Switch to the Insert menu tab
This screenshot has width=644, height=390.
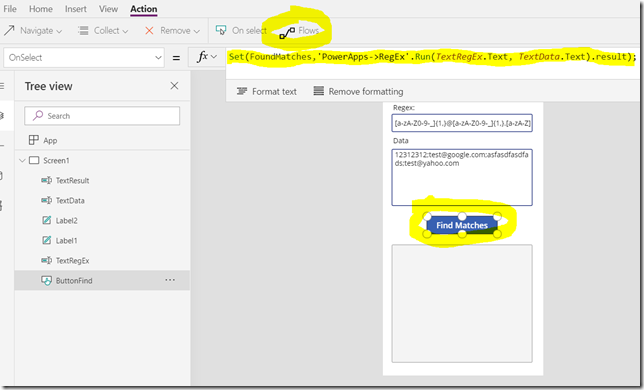coord(76,9)
